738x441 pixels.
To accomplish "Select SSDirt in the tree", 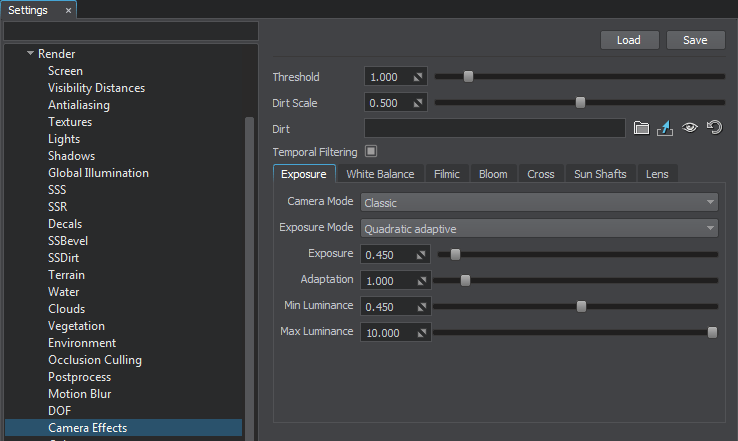I will (64, 257).
